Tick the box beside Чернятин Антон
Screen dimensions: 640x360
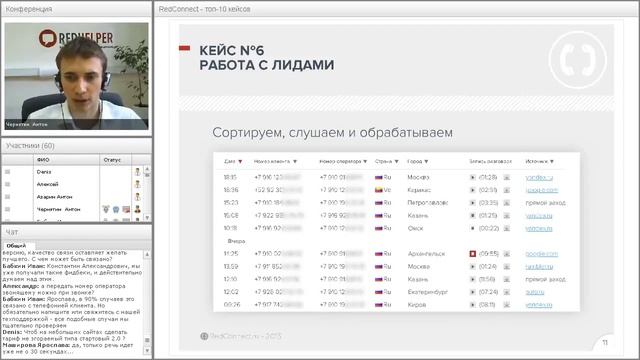tap(7, 209)
